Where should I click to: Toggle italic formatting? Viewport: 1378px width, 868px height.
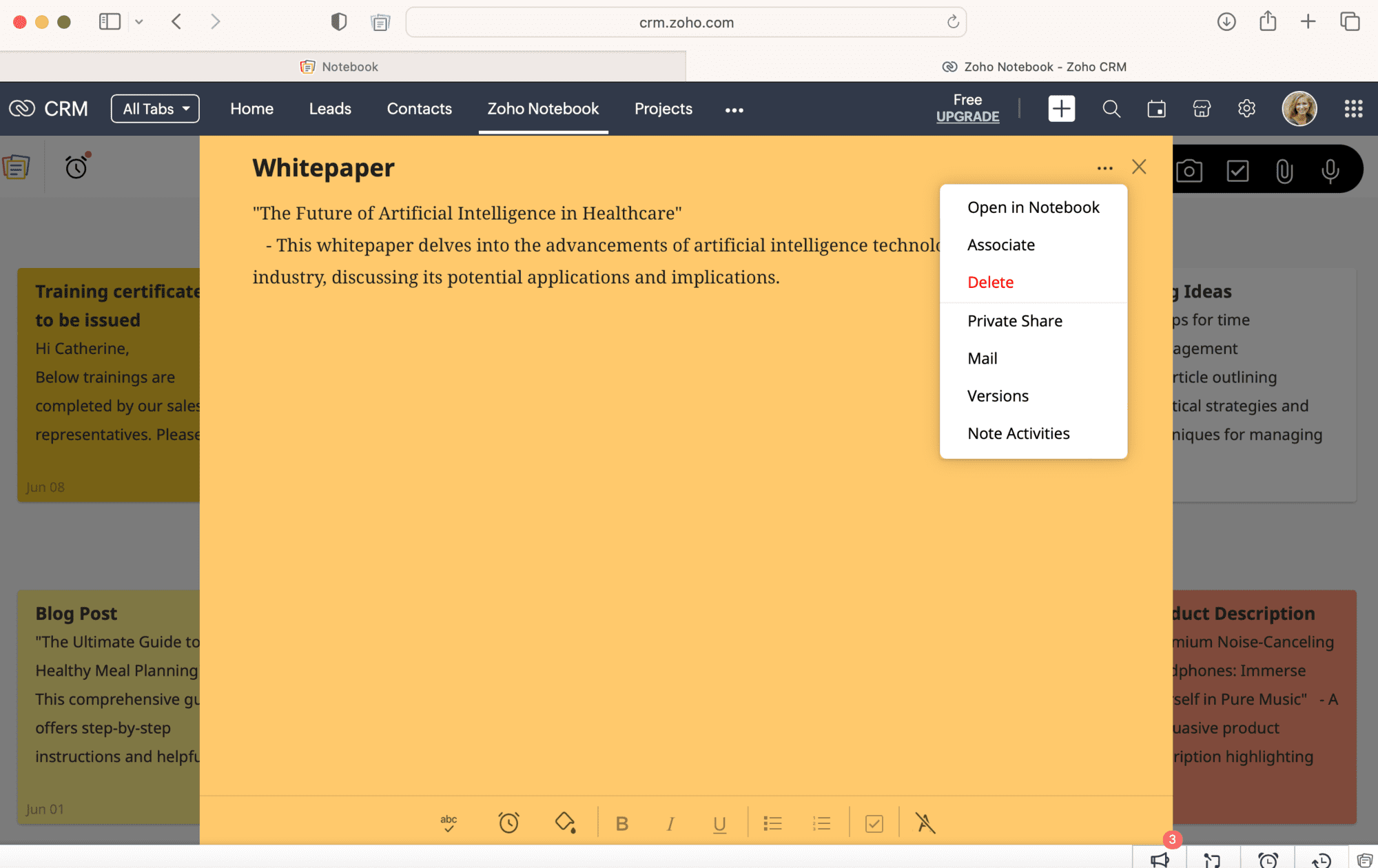(670, 823)
